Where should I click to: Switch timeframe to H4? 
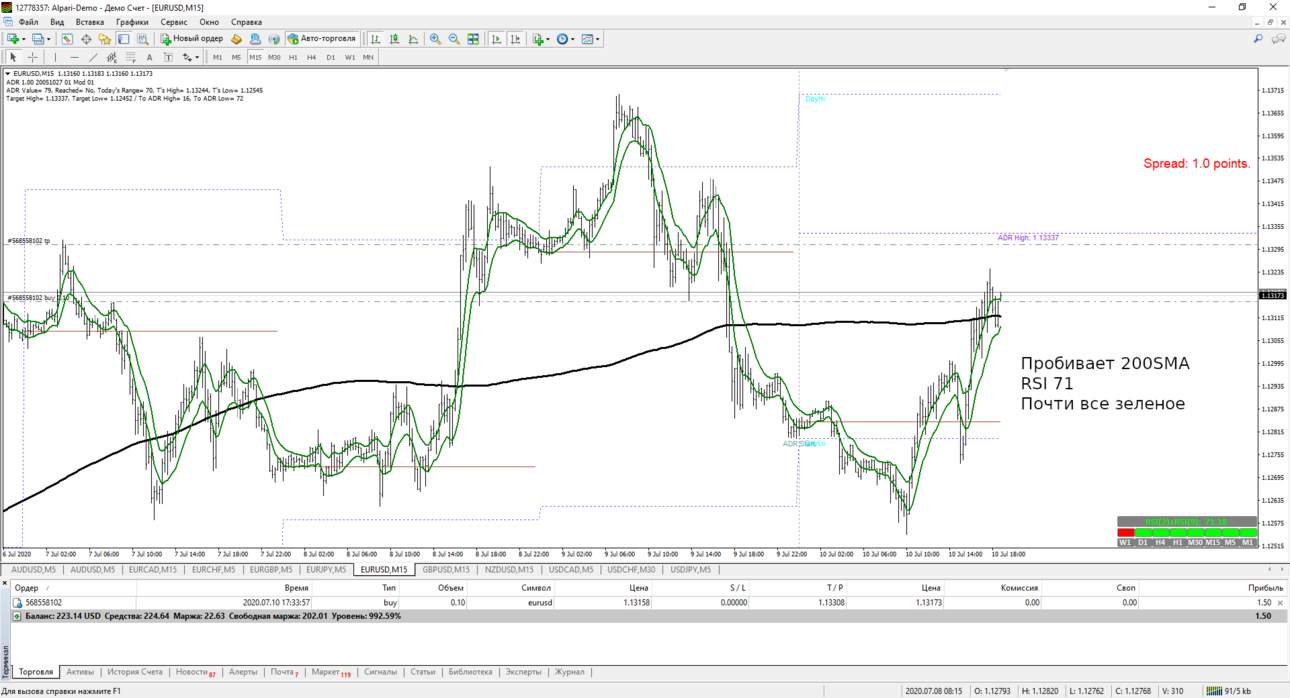coord(312,57)
